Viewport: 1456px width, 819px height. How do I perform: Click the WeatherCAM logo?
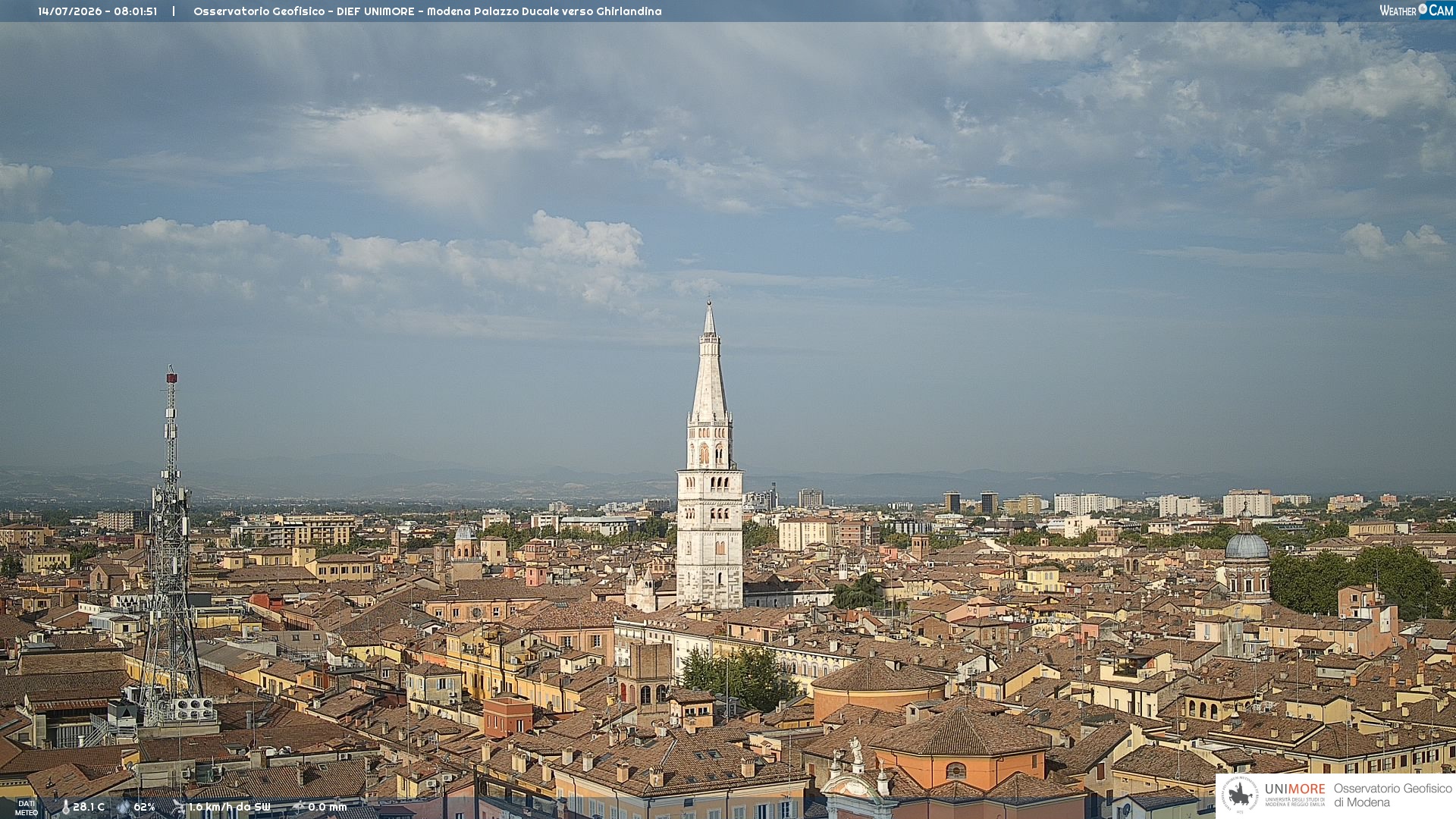(x=1416, y=10)
